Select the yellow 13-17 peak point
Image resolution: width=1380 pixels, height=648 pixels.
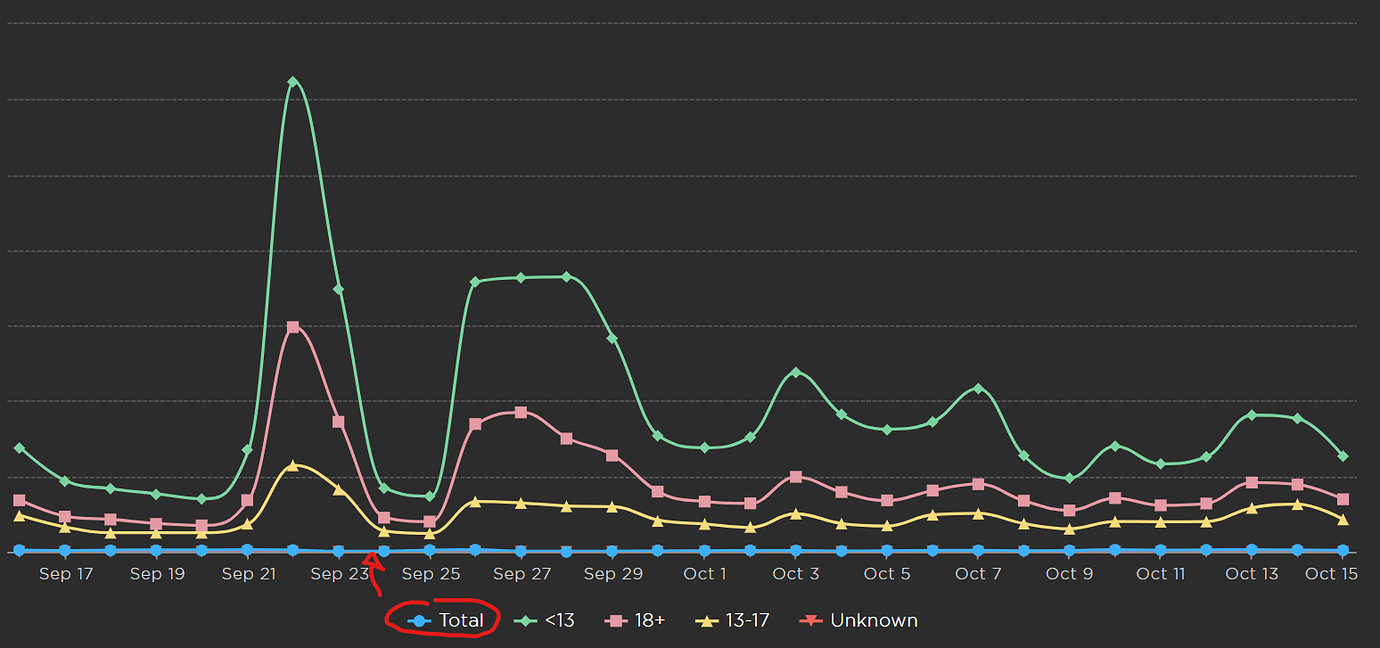292,465
